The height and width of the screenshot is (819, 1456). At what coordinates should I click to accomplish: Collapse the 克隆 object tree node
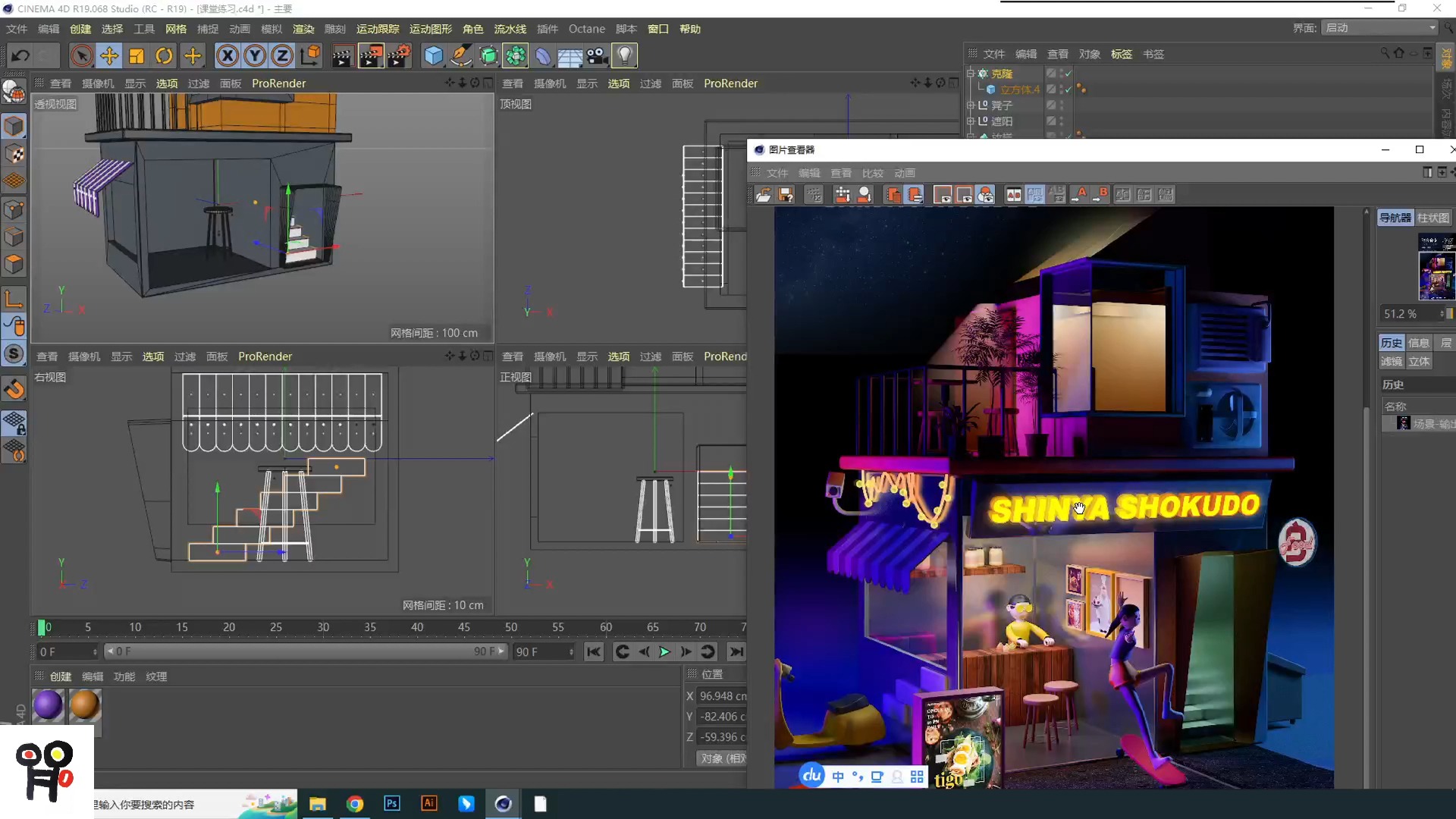970,74
